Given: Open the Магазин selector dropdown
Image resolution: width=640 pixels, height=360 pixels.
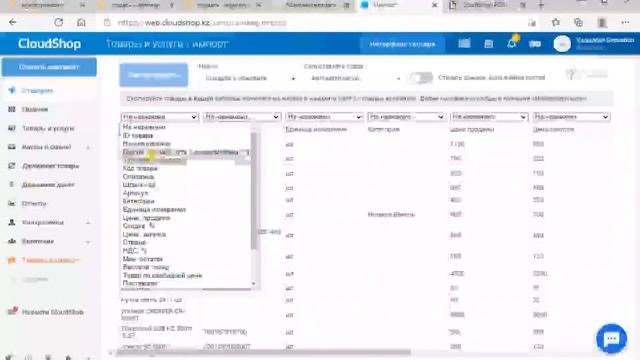Looking at the screenshot, I should [249, 78].
